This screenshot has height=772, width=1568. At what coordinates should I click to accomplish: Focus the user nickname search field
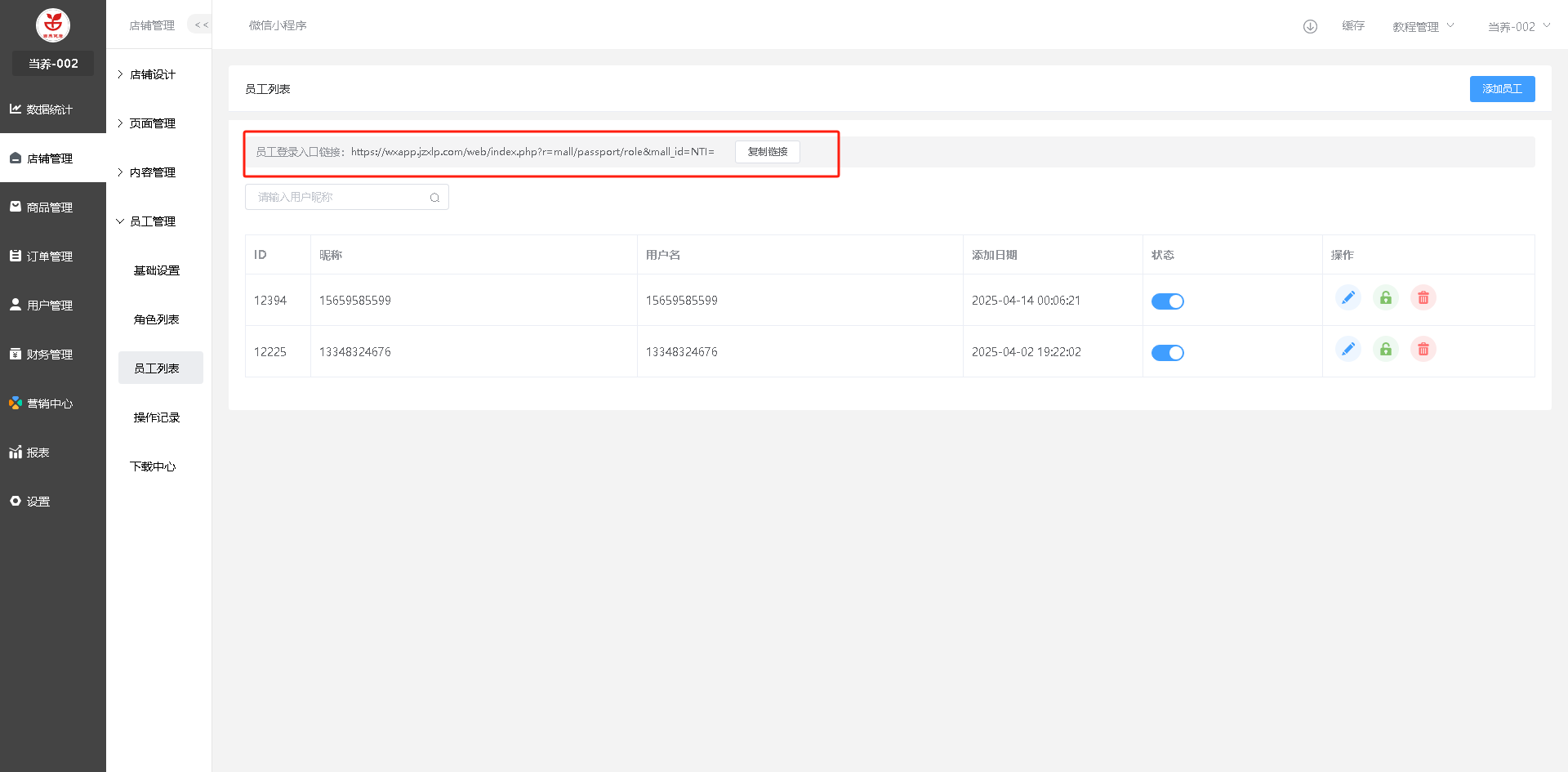(x=339, y=198)
